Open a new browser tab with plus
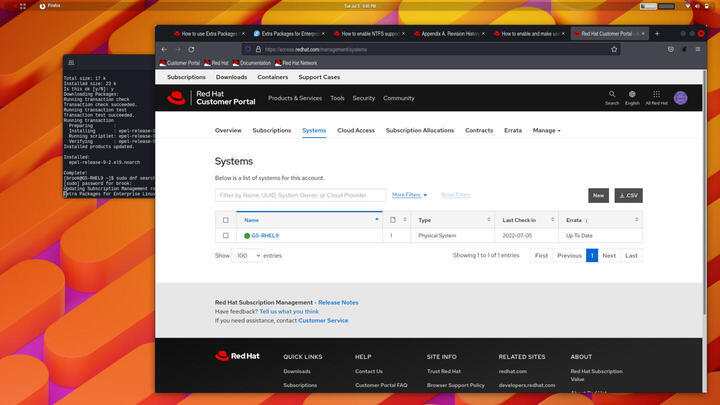 [657, 34]
